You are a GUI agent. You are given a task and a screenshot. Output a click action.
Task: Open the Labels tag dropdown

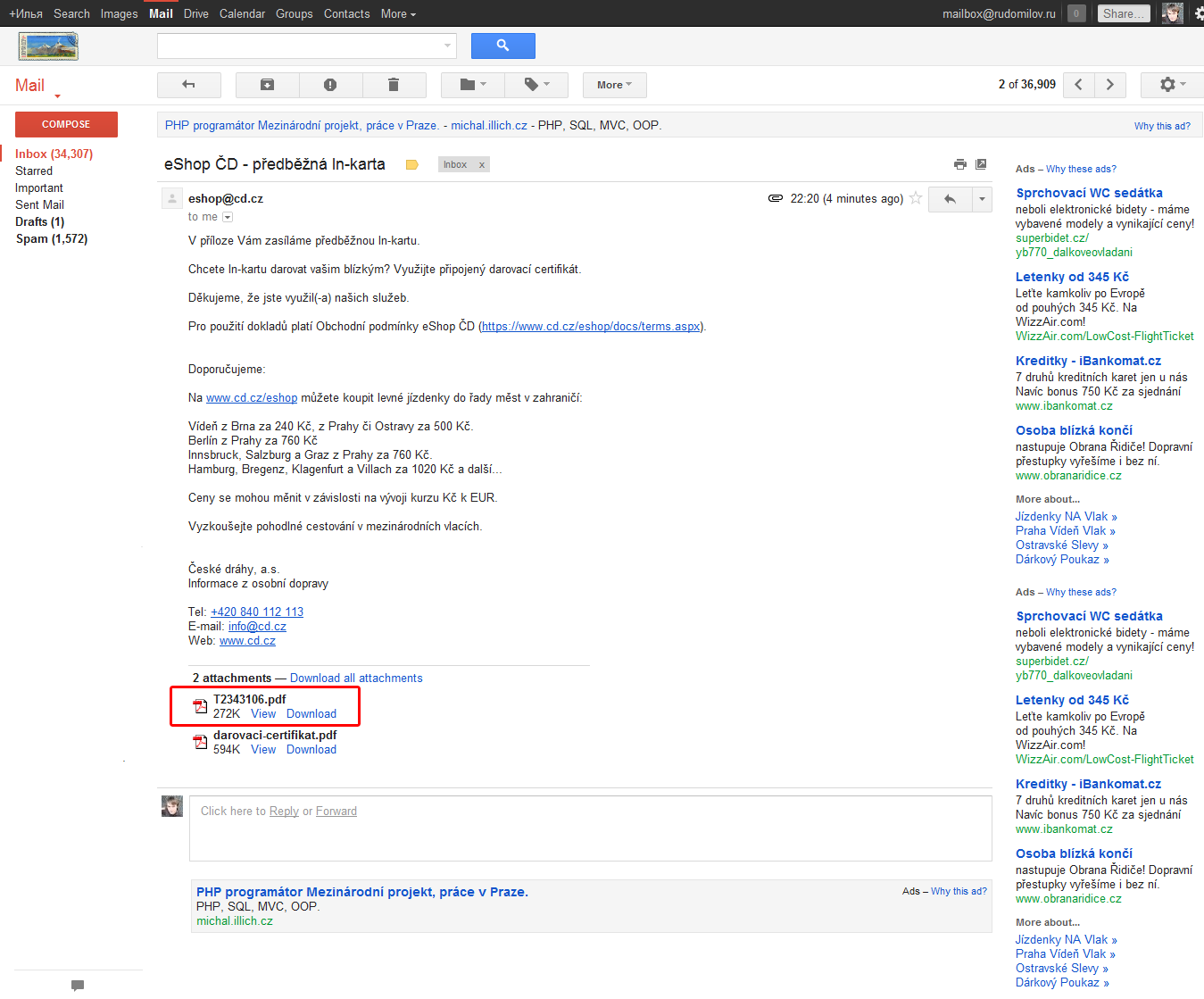pos(536,85)
